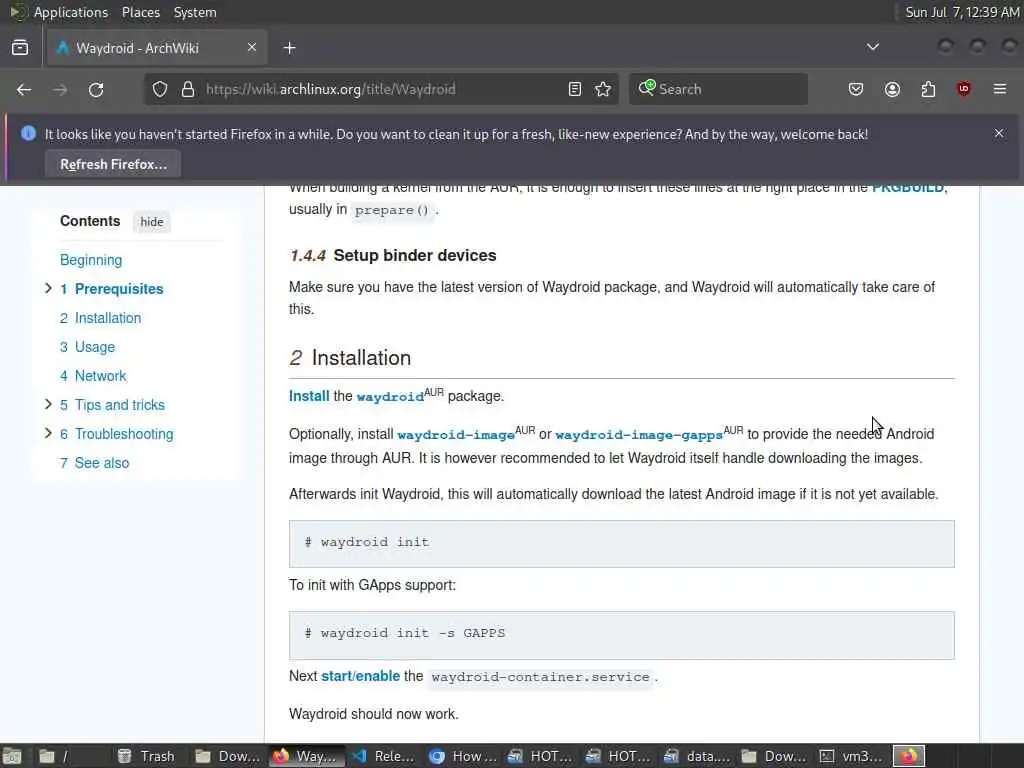Open the PKGBUILD link
Viewport: 1024px width, 768px height.
coord(908,188)
